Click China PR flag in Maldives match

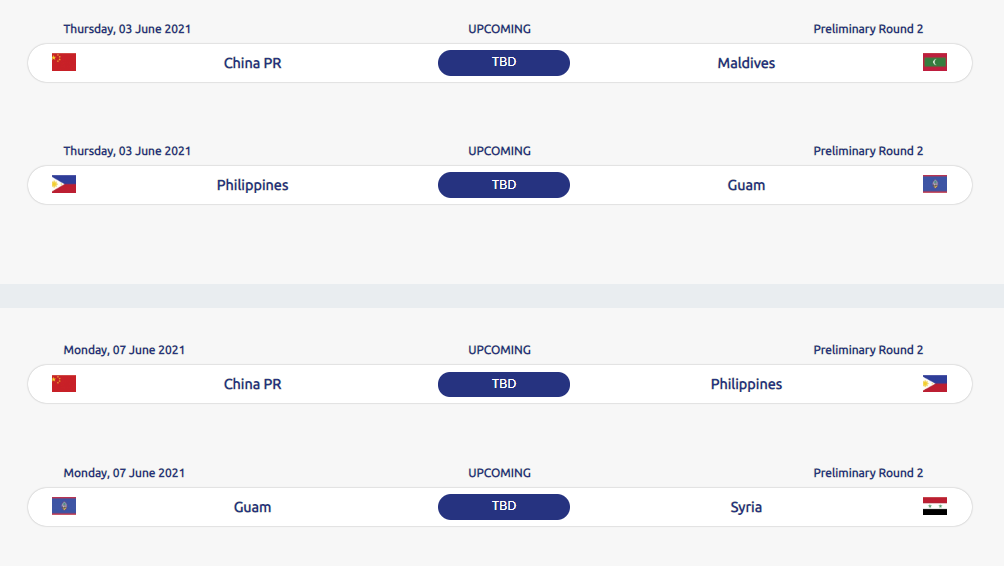tap(64, 62)
